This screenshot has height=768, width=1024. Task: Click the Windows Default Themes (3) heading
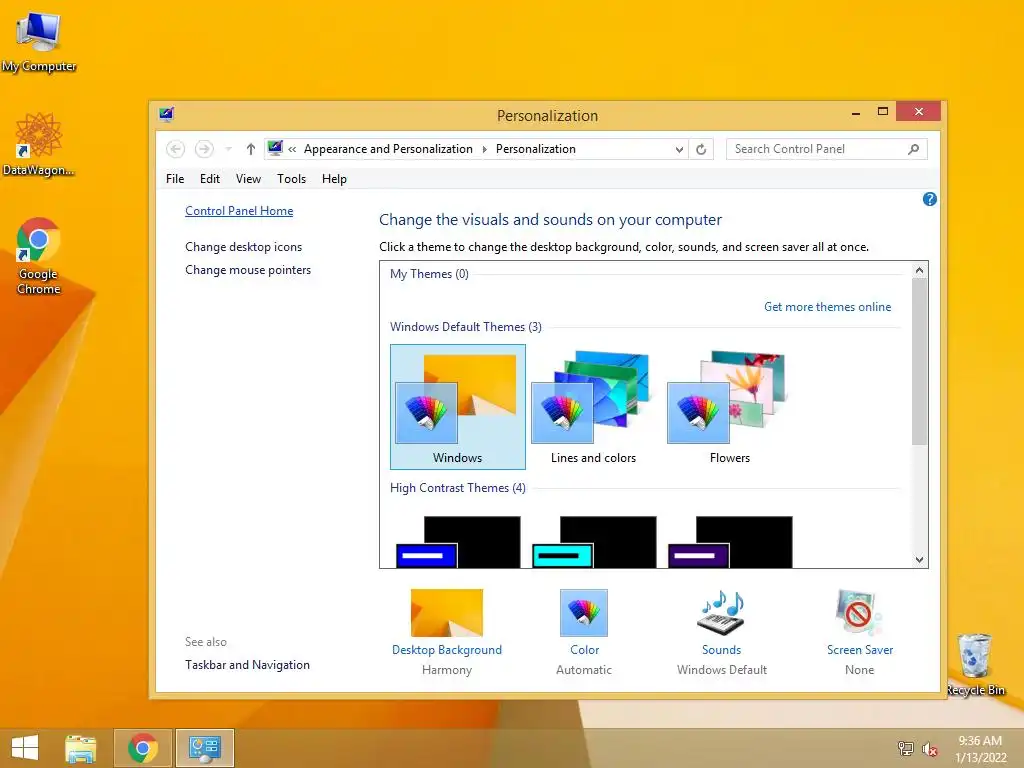click(466, 327)
